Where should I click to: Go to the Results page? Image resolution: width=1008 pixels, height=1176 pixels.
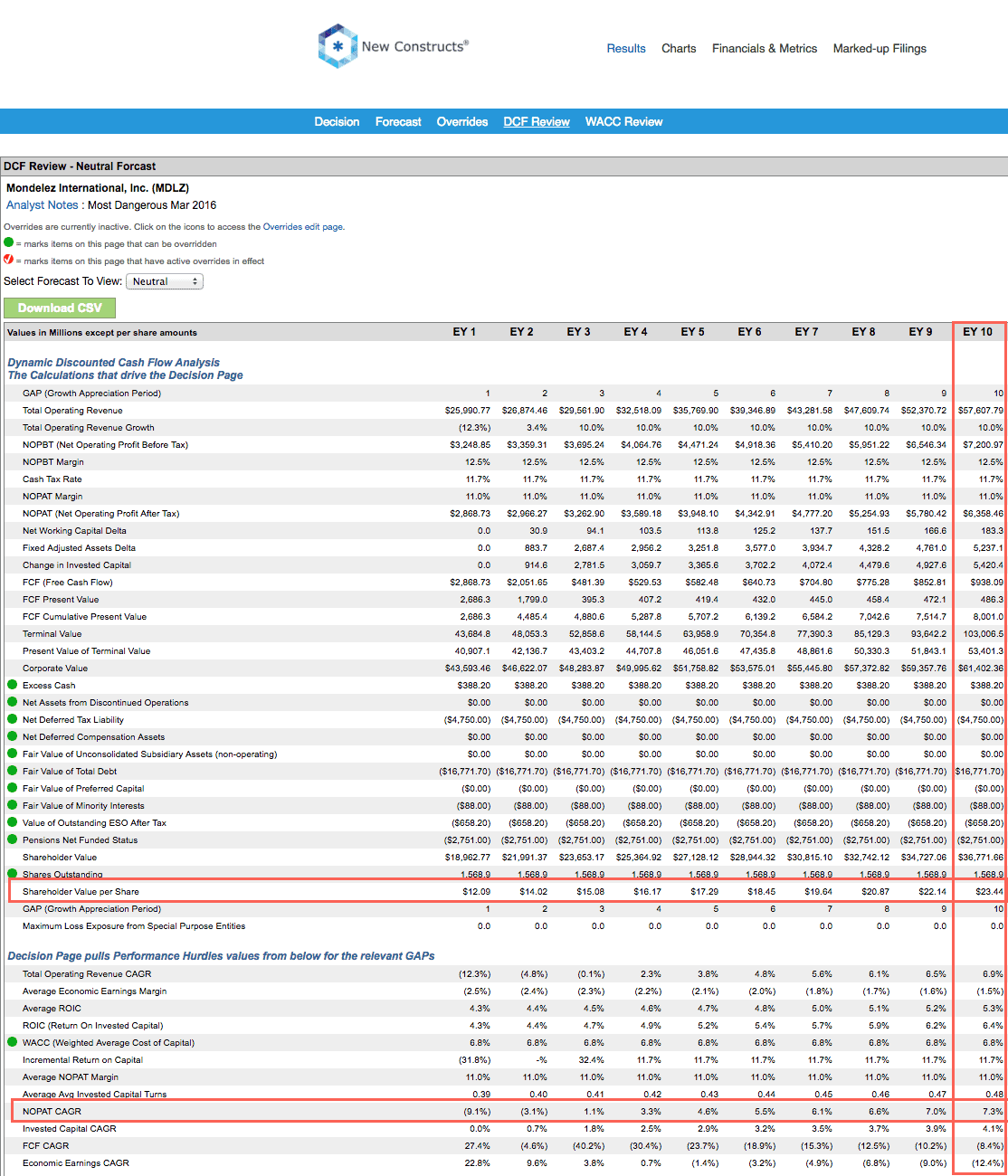[626, 49]
